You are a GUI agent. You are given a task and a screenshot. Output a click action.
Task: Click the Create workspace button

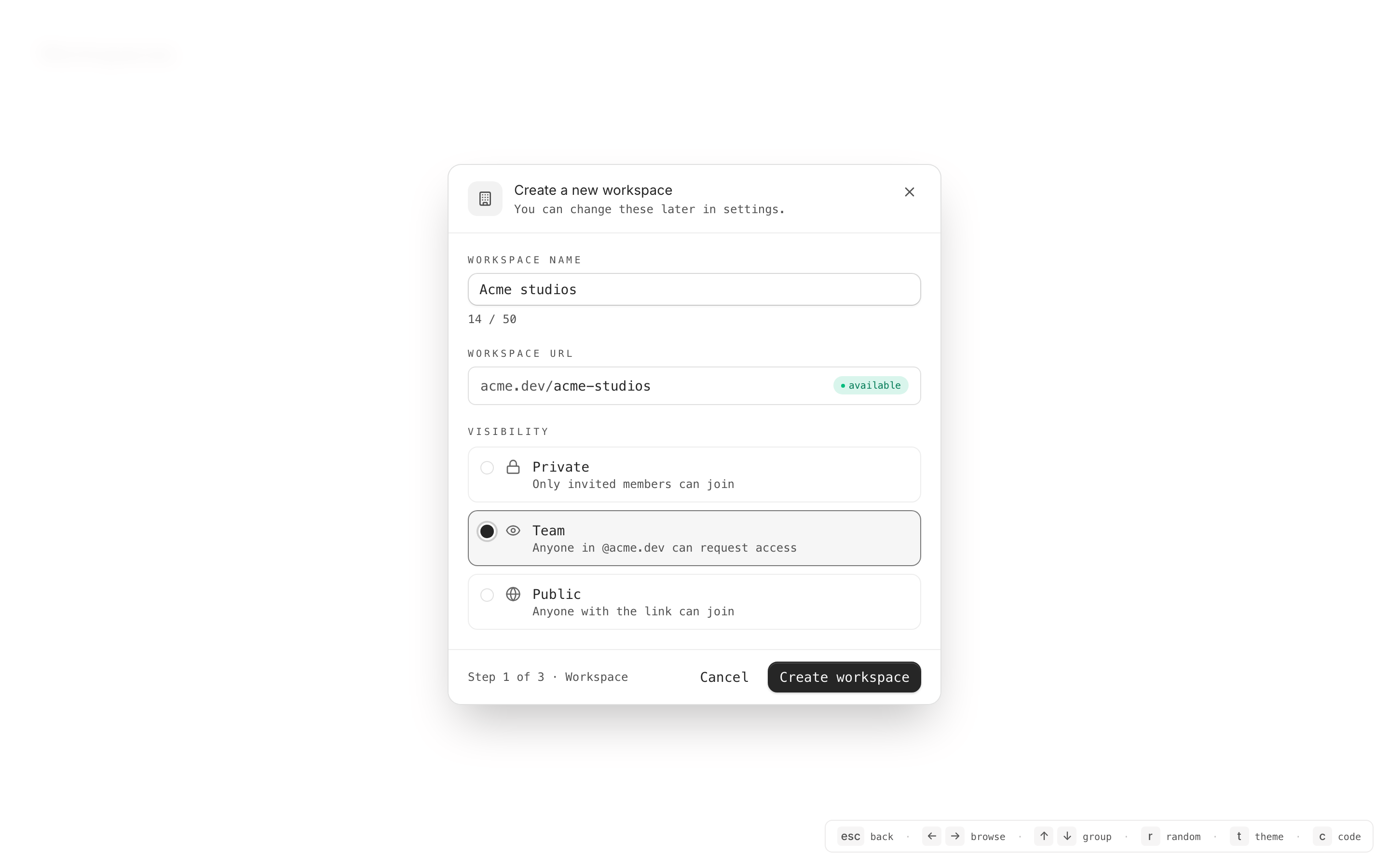coord(844,678)
